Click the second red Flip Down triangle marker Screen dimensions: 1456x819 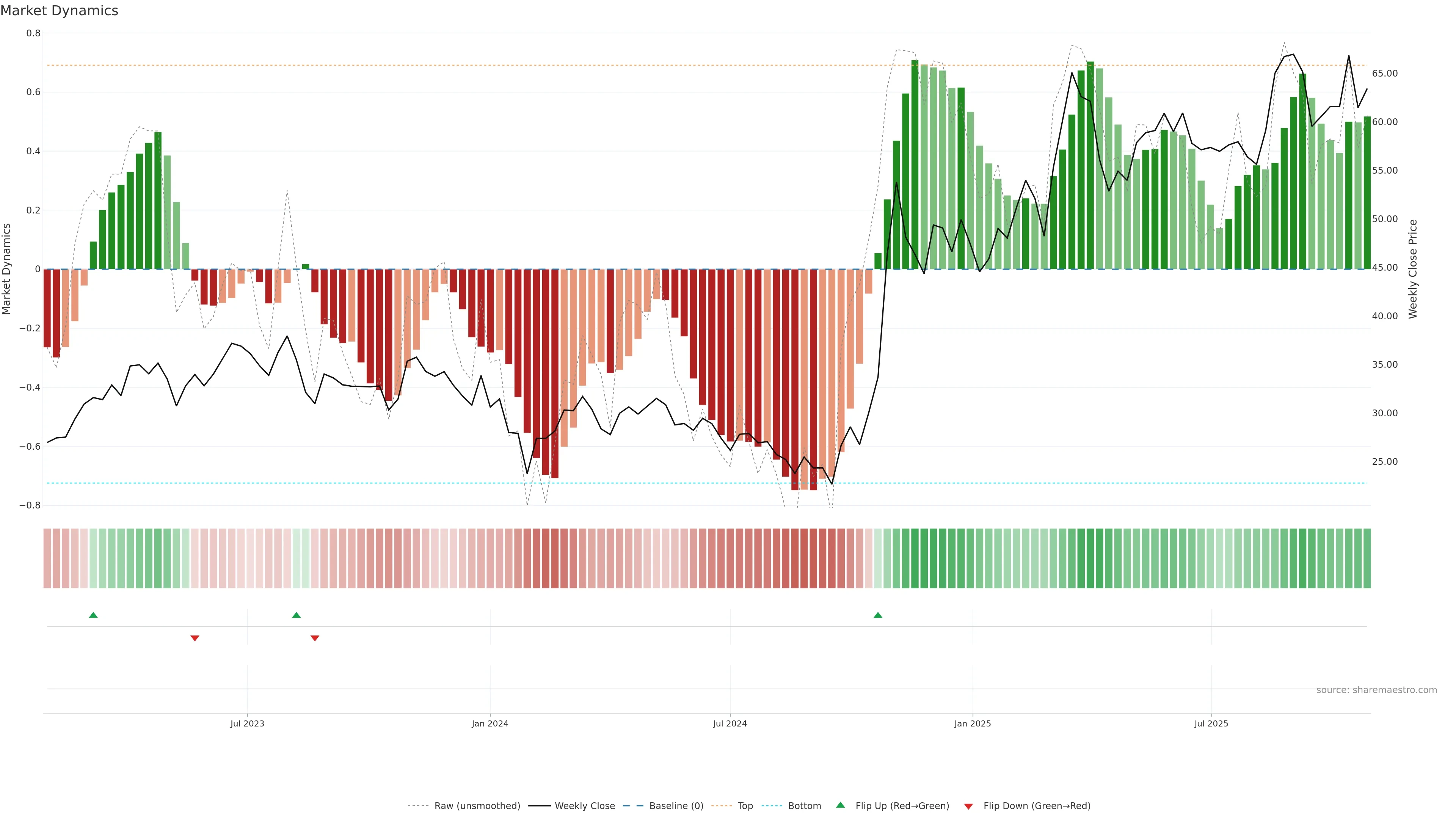tap(315, 638)
